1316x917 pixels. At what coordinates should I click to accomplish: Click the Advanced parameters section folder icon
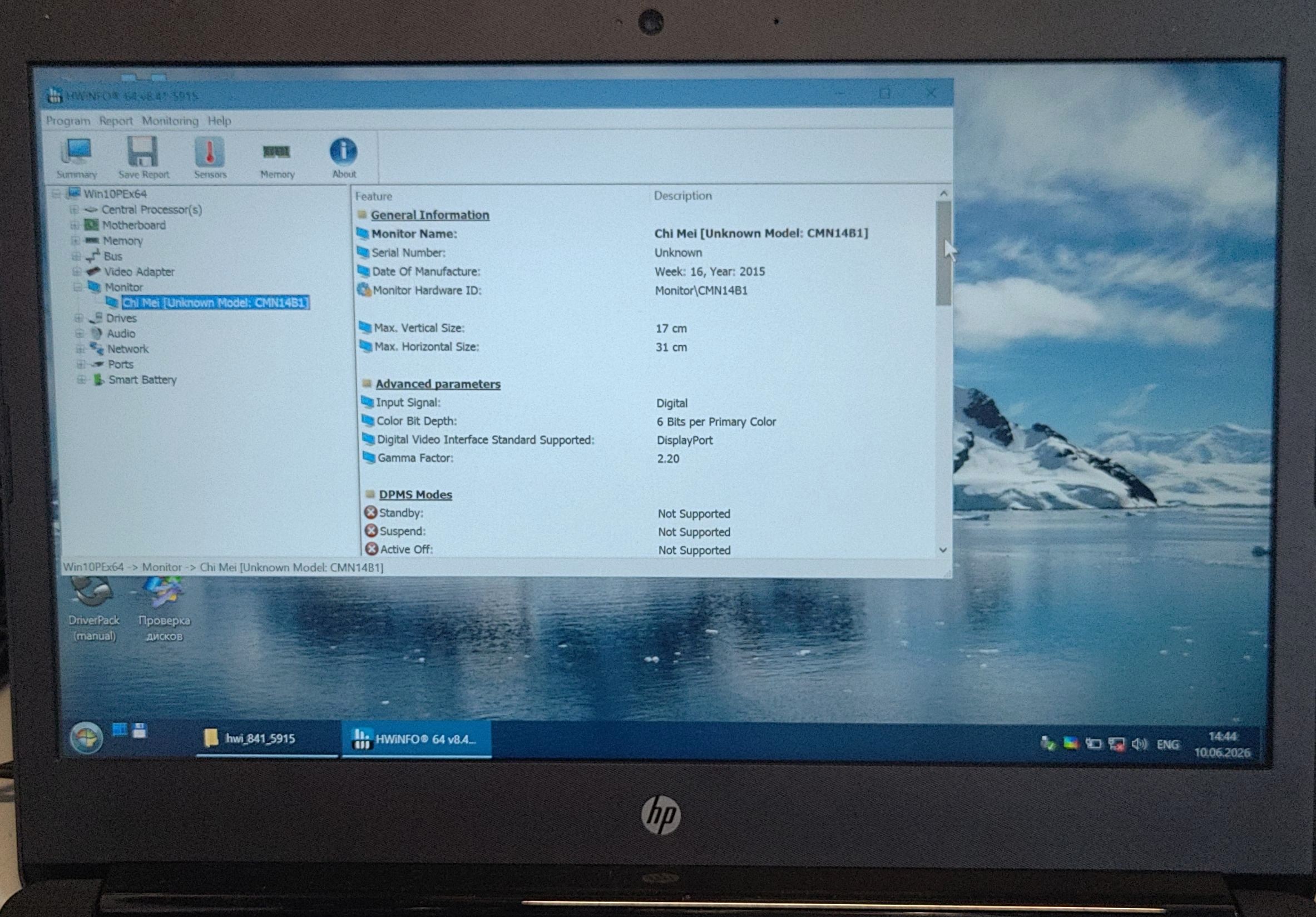coord(367,383)
